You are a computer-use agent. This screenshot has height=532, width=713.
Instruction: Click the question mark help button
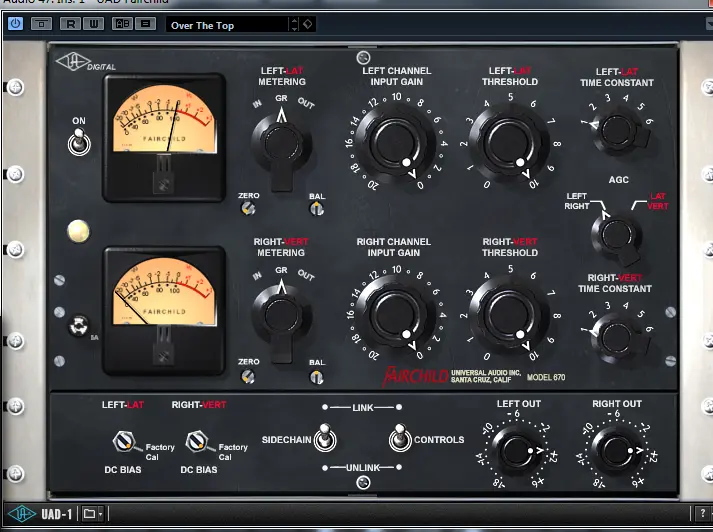tap(703, 514)
